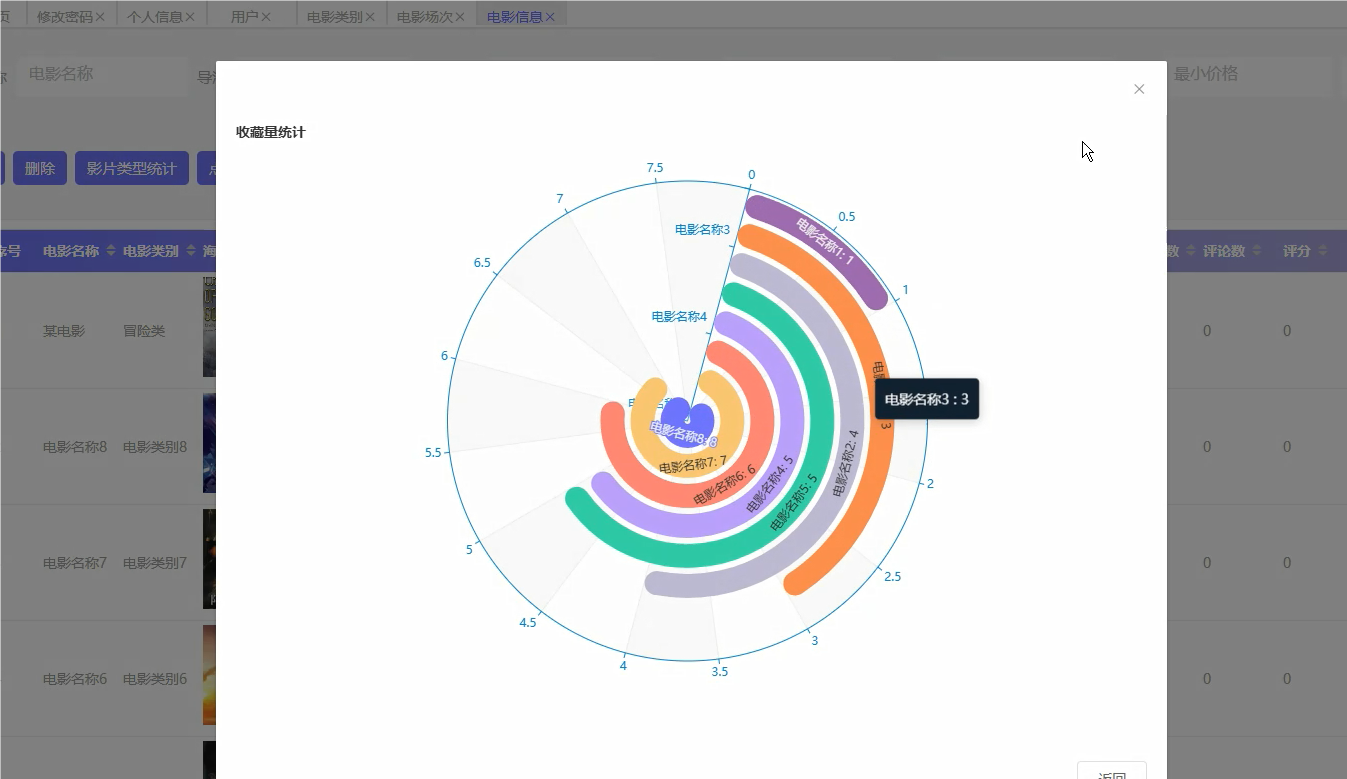
Task: Click 某电影 cell in the table
Action: click(64, 331)
